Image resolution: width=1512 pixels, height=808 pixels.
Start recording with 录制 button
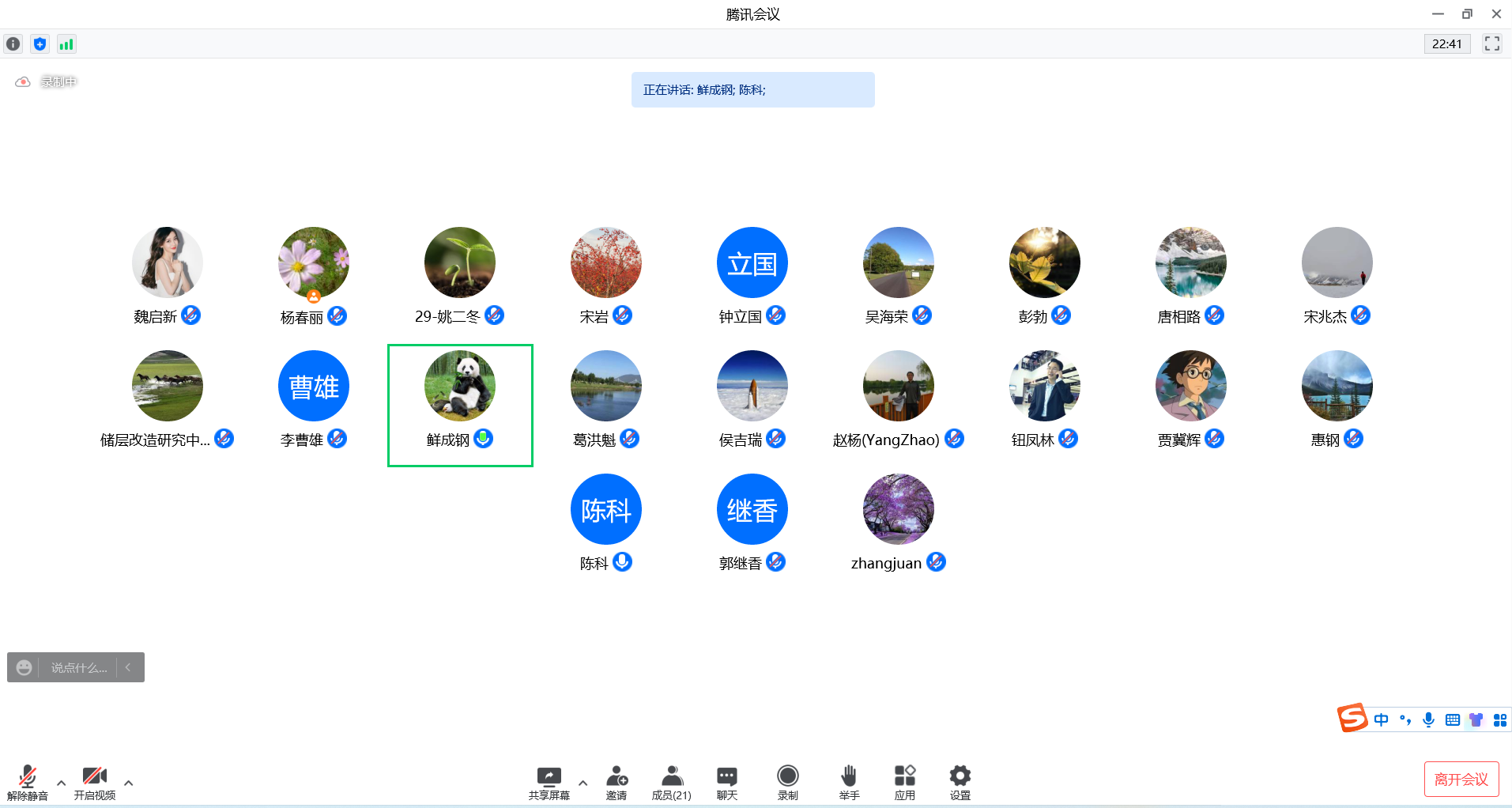tap(787, 782)
